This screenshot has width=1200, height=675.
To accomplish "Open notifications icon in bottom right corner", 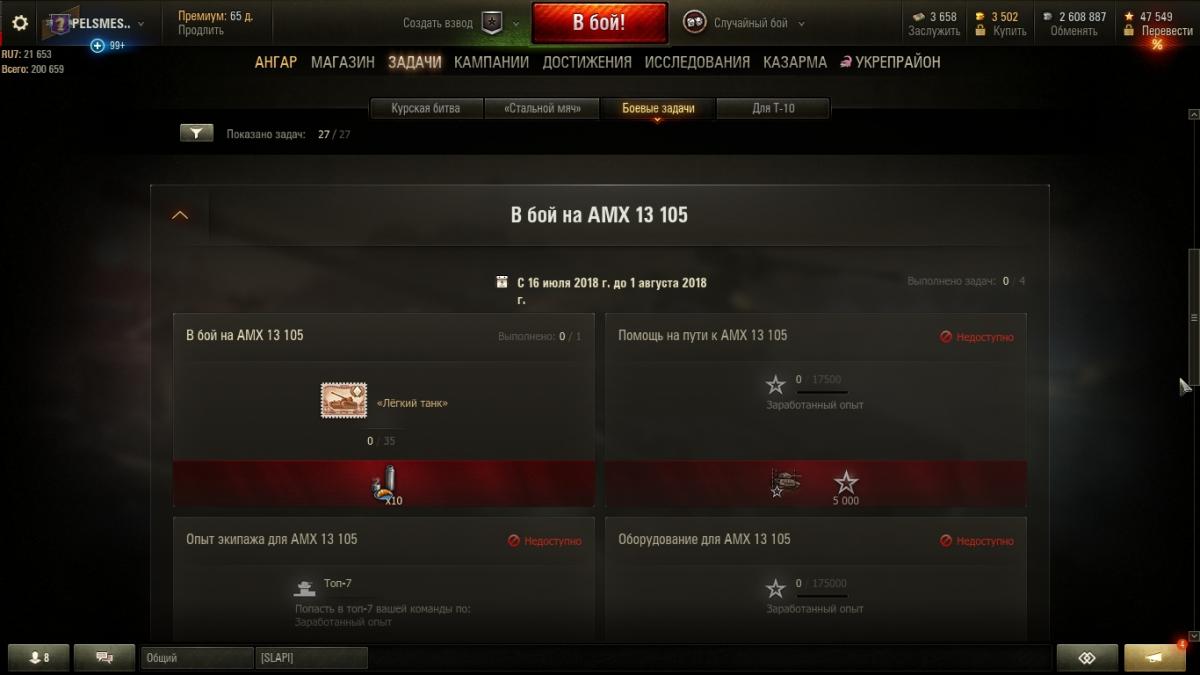I will pos(1155,657).
